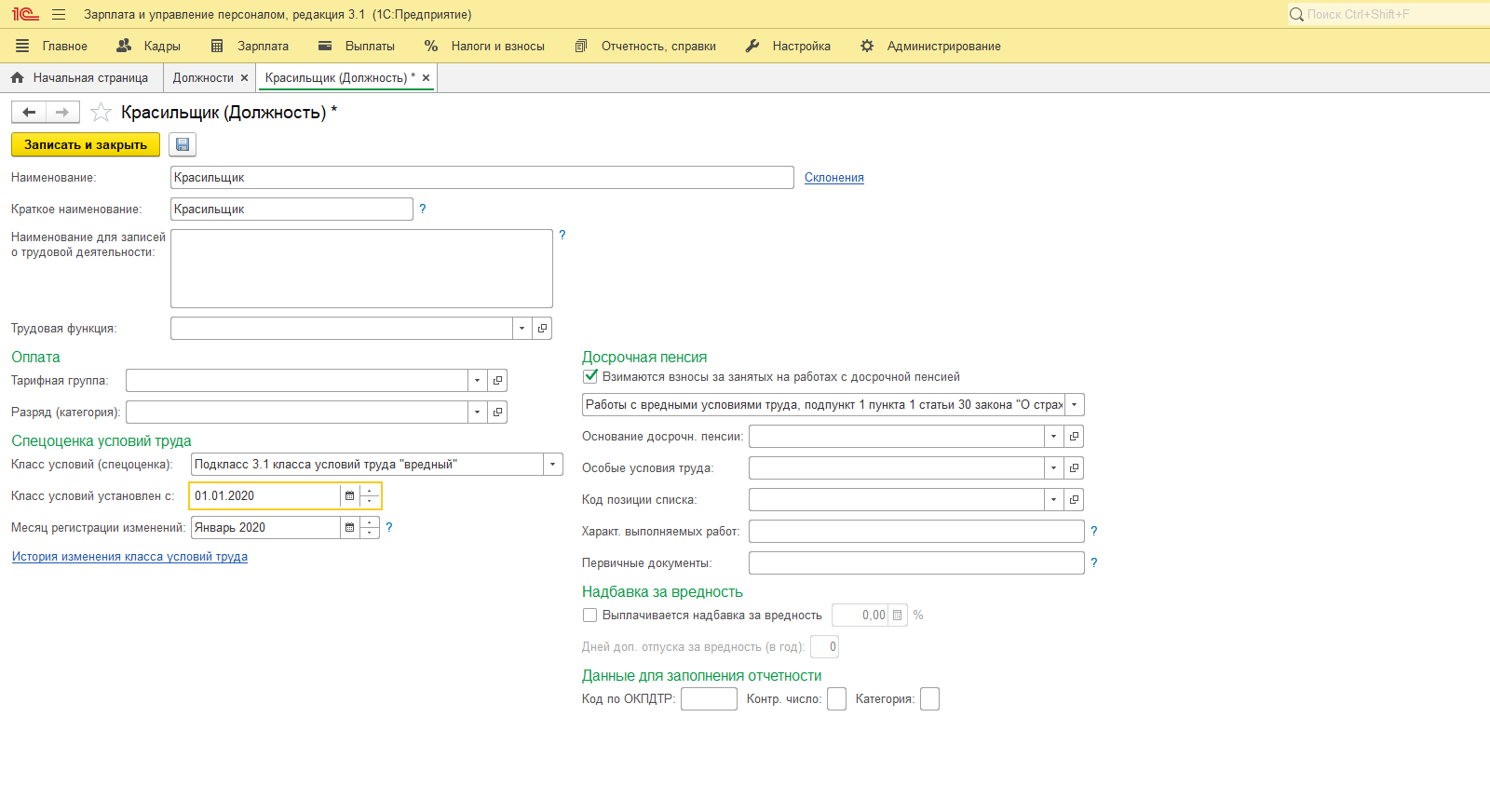1490x812 pixels.
Task: Click the save floppy disk icon
Action: pyautogui.click(x=183, y=144)
